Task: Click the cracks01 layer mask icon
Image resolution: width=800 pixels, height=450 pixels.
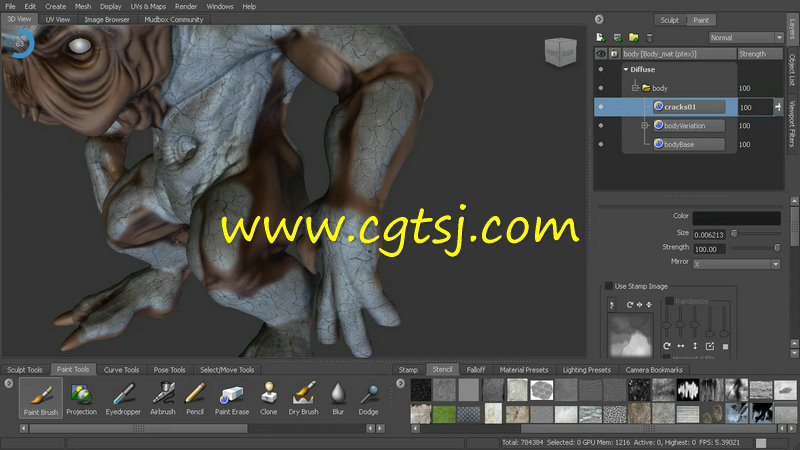Action: 659,106
